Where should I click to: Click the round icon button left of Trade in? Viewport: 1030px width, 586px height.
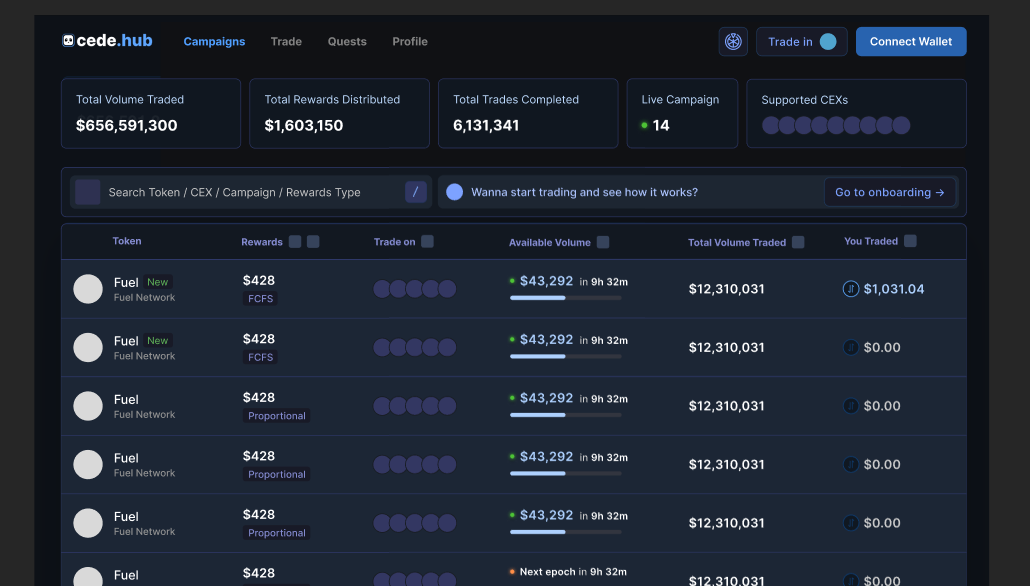point(733,42)
